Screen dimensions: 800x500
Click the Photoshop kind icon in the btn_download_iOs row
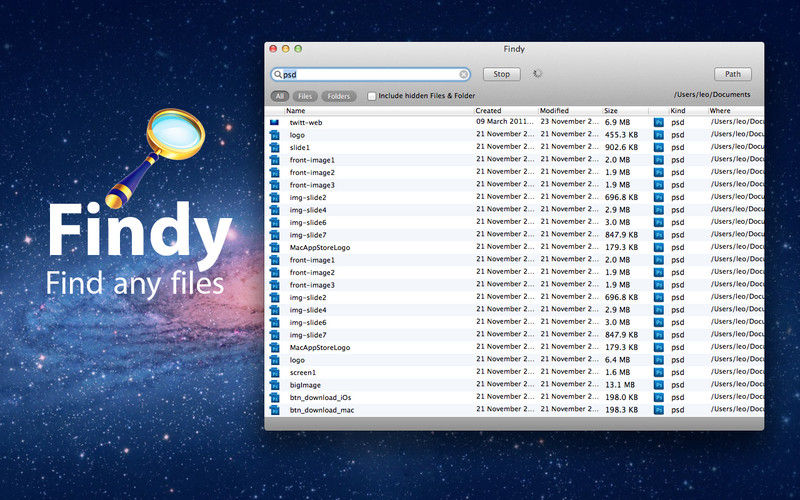point(659,397)
